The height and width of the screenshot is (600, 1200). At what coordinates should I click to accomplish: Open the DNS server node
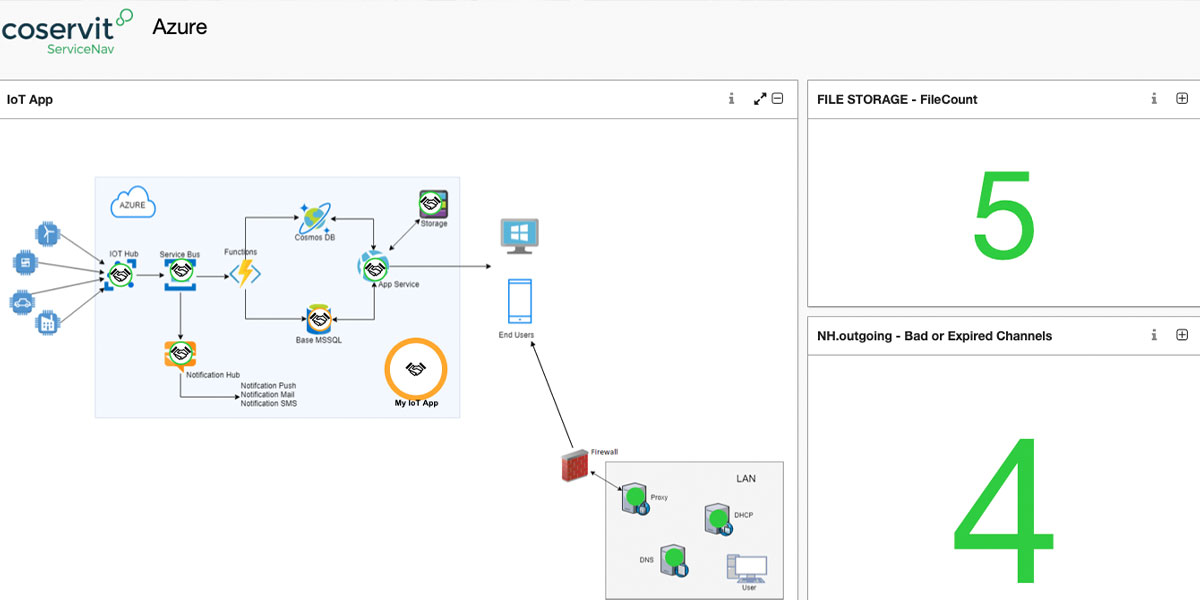pyautogui.click(x=674, y=561)
